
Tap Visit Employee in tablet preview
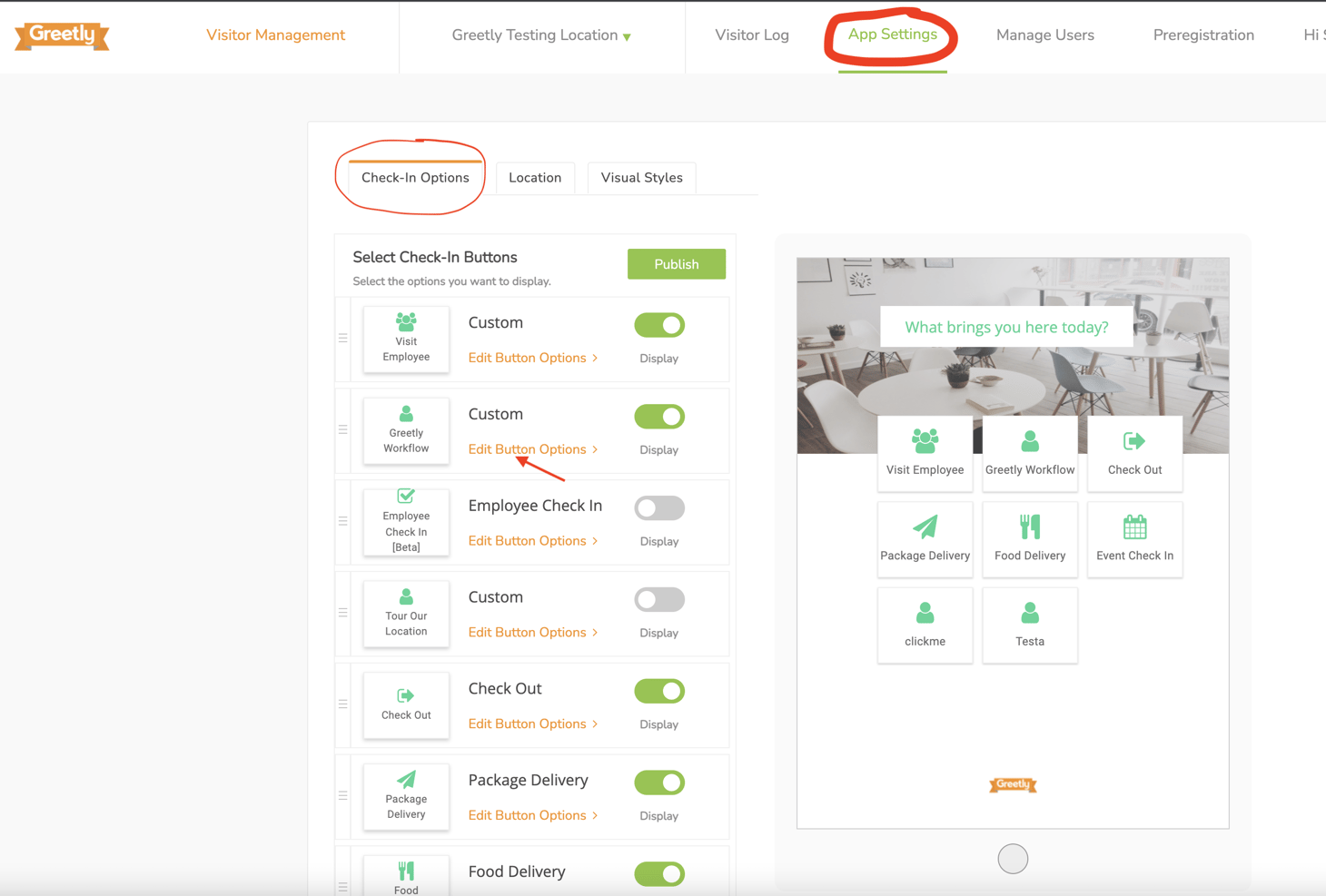[925, 453]
